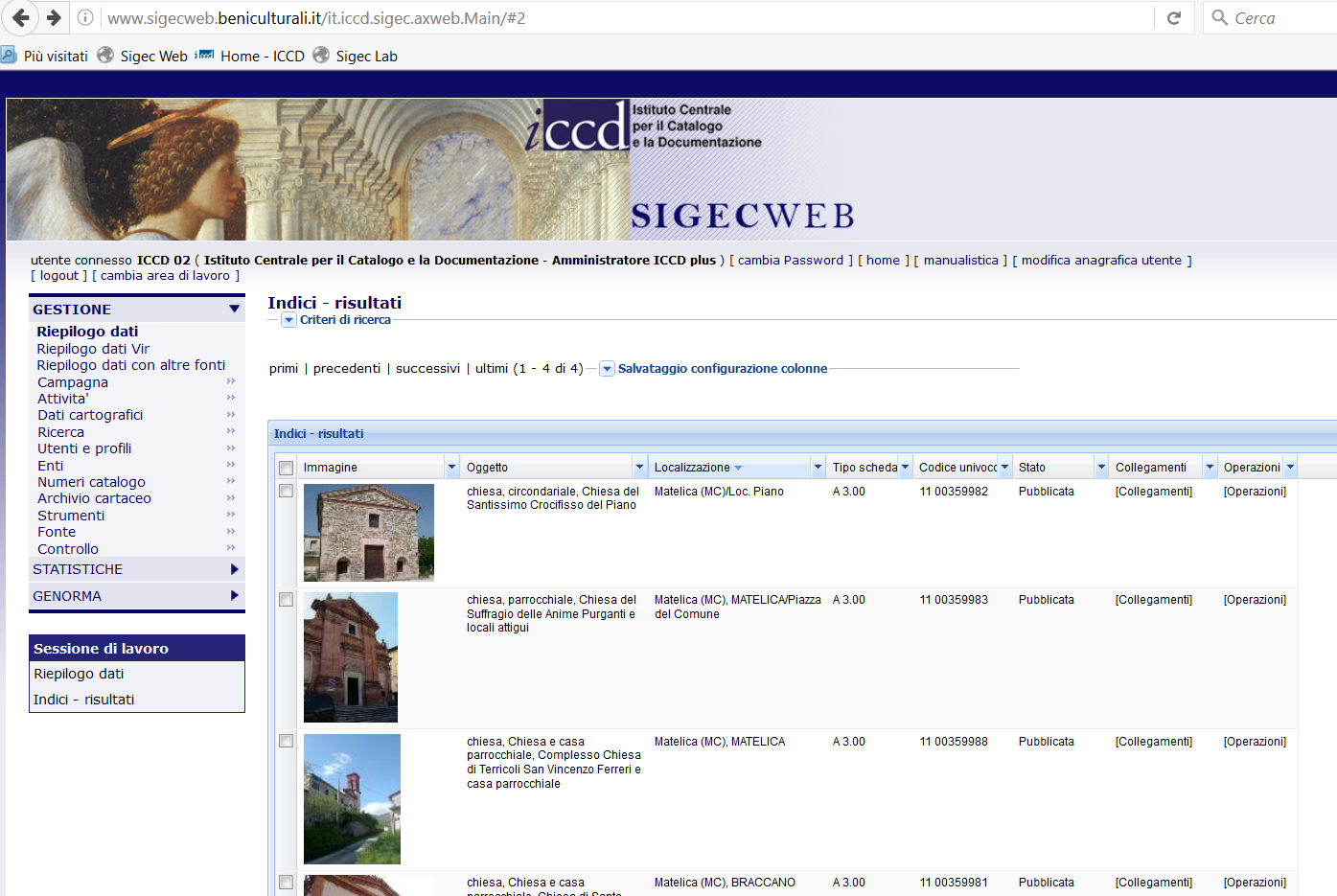This screenshot has width=1337, height=896.
Task: Open Collegamenti link for record 00359982
Action: 1153,492
